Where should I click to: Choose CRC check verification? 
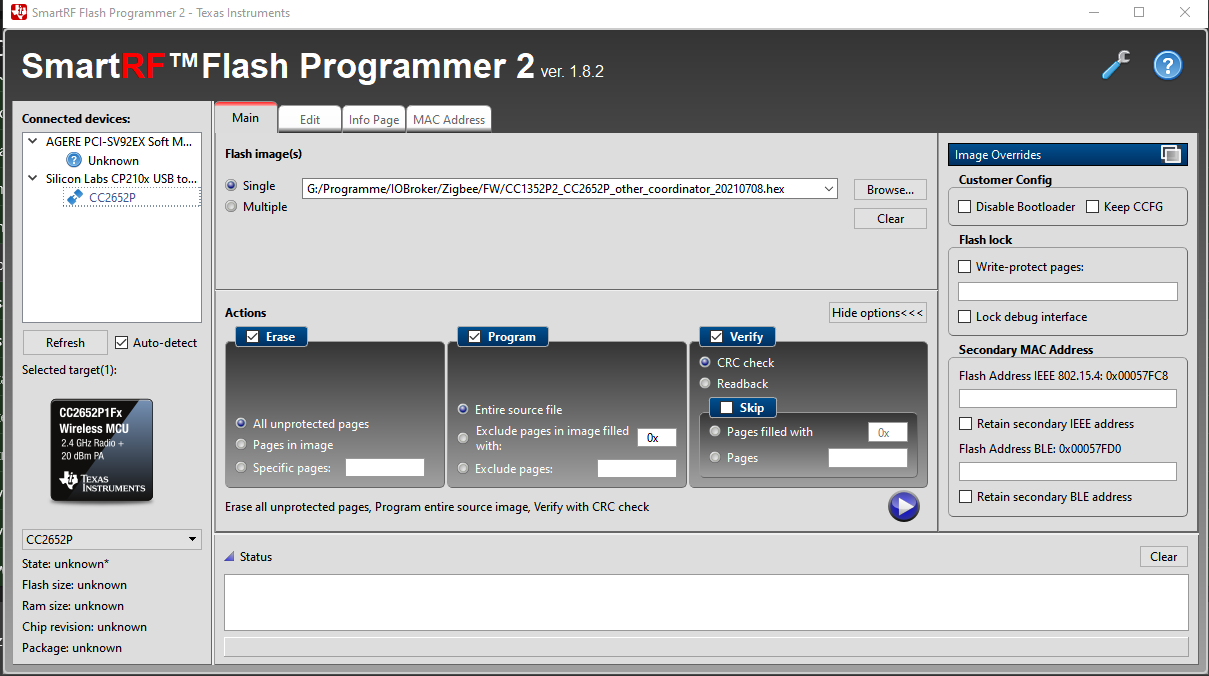click(706, 363)
